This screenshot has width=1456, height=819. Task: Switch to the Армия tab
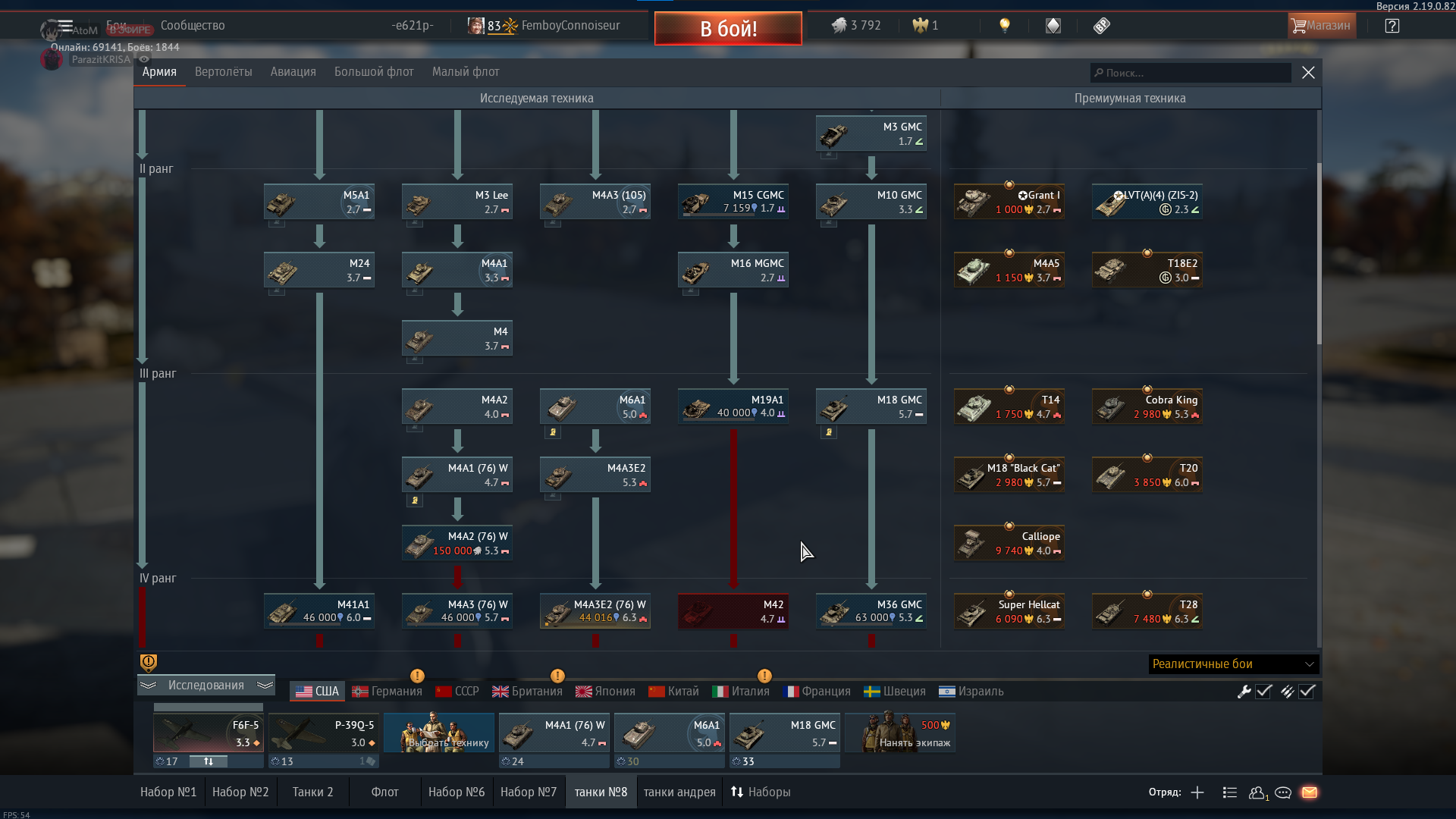click(x=159, y=72)
